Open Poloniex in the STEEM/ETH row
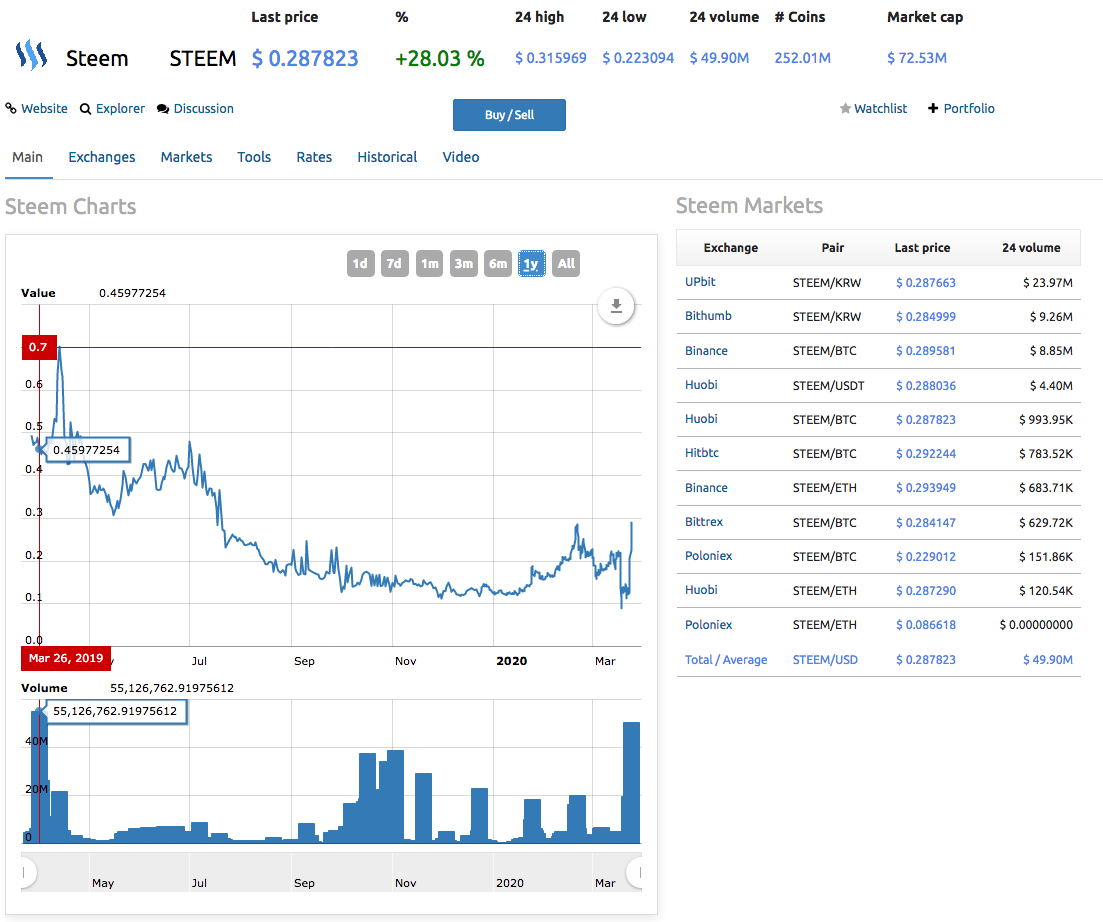 [x=708, y=625]
